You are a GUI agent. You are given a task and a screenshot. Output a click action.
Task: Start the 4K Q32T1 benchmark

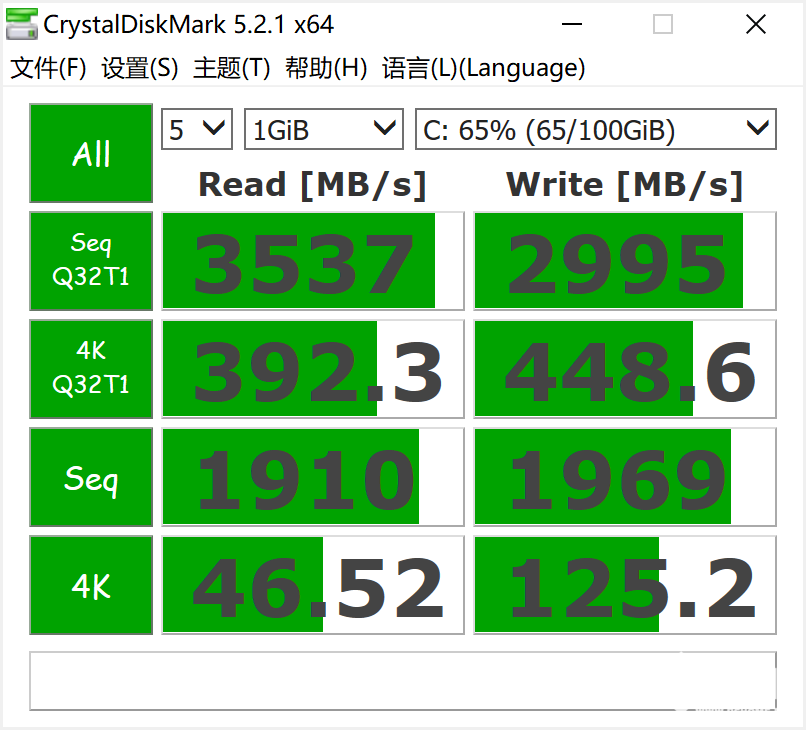pyautogui.click(x=91, y=368)
